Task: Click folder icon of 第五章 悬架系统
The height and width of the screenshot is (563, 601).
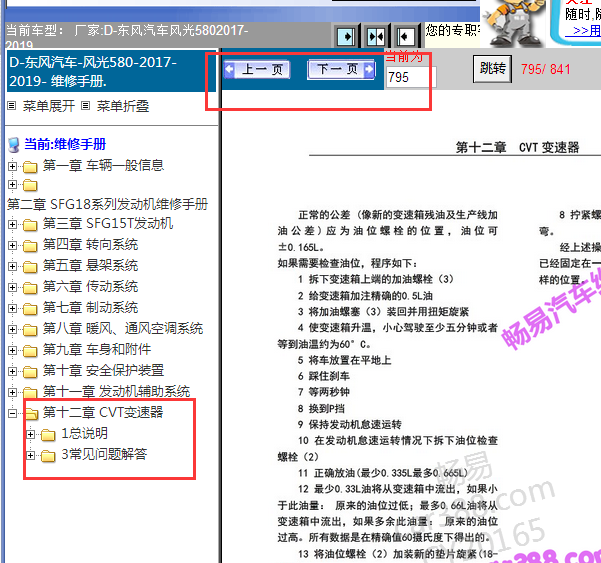Action: point(30,267)
